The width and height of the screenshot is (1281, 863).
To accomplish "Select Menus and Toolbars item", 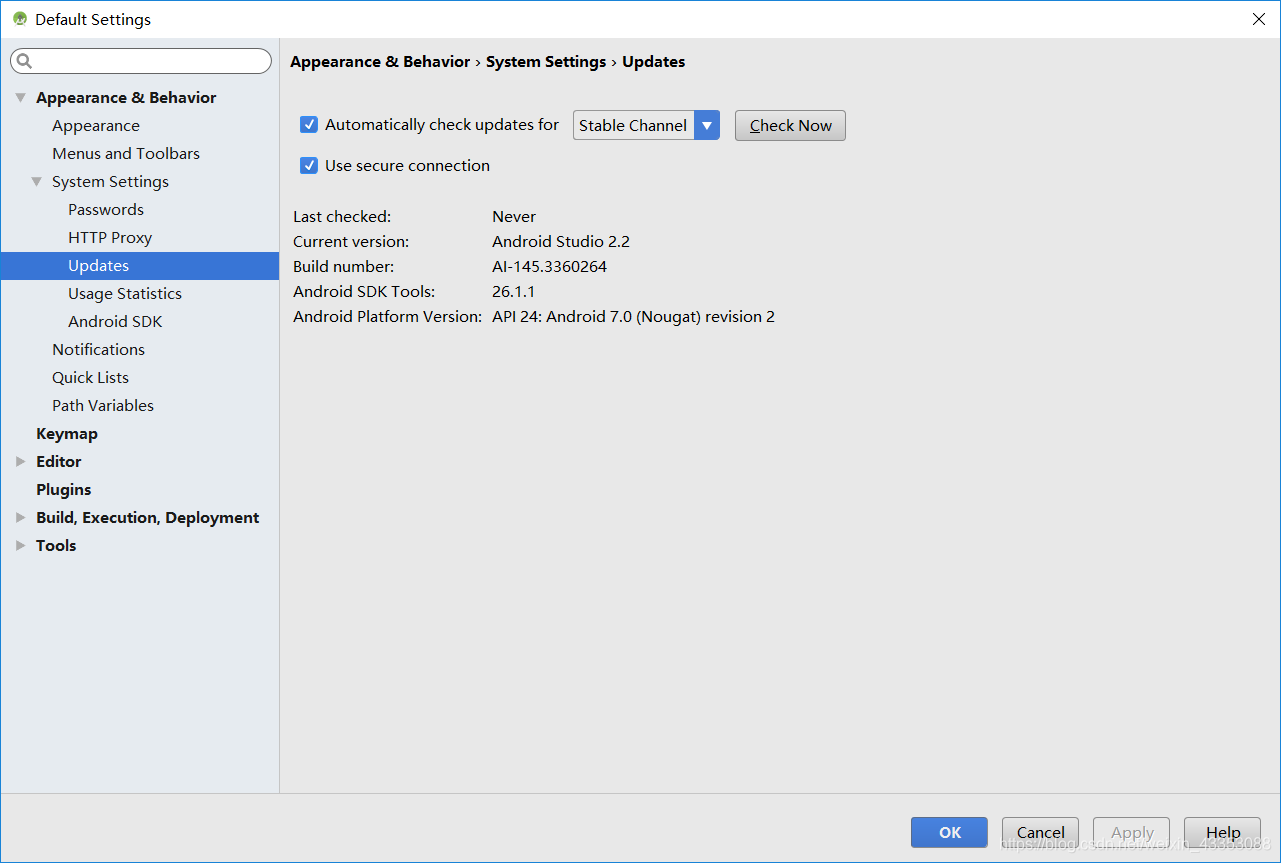I will coord(126,154).
